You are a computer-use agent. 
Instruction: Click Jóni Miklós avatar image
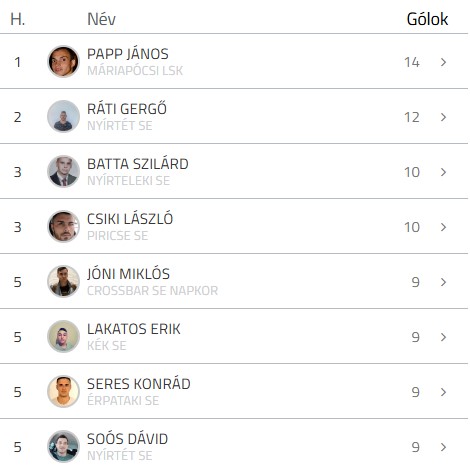click(63, 282)
